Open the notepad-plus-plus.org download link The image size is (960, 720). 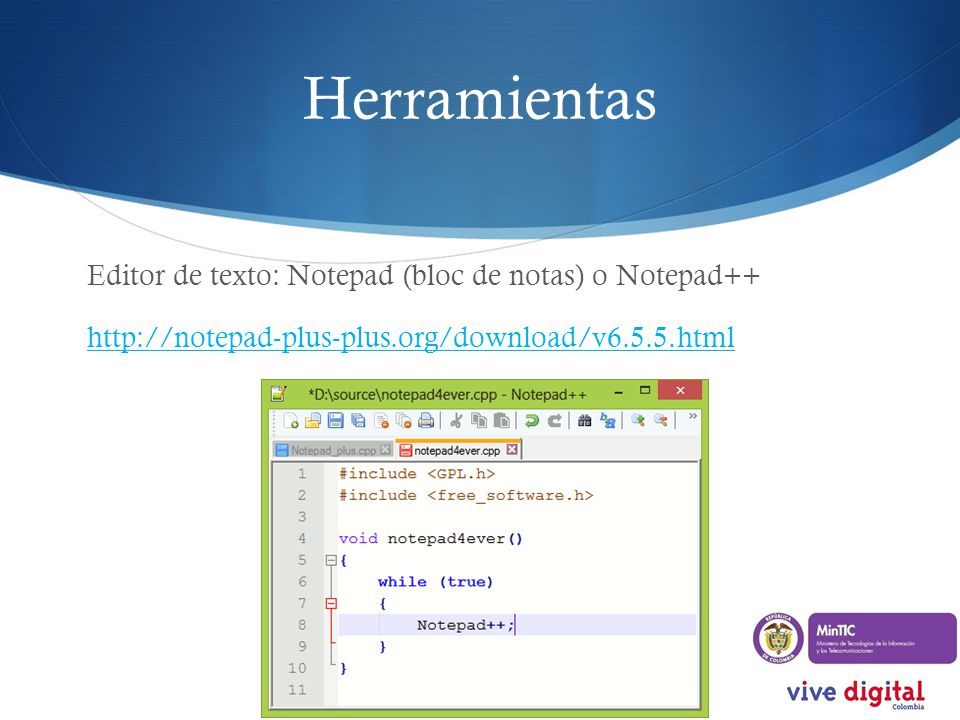pyautogui.click(x=411, y=337)
